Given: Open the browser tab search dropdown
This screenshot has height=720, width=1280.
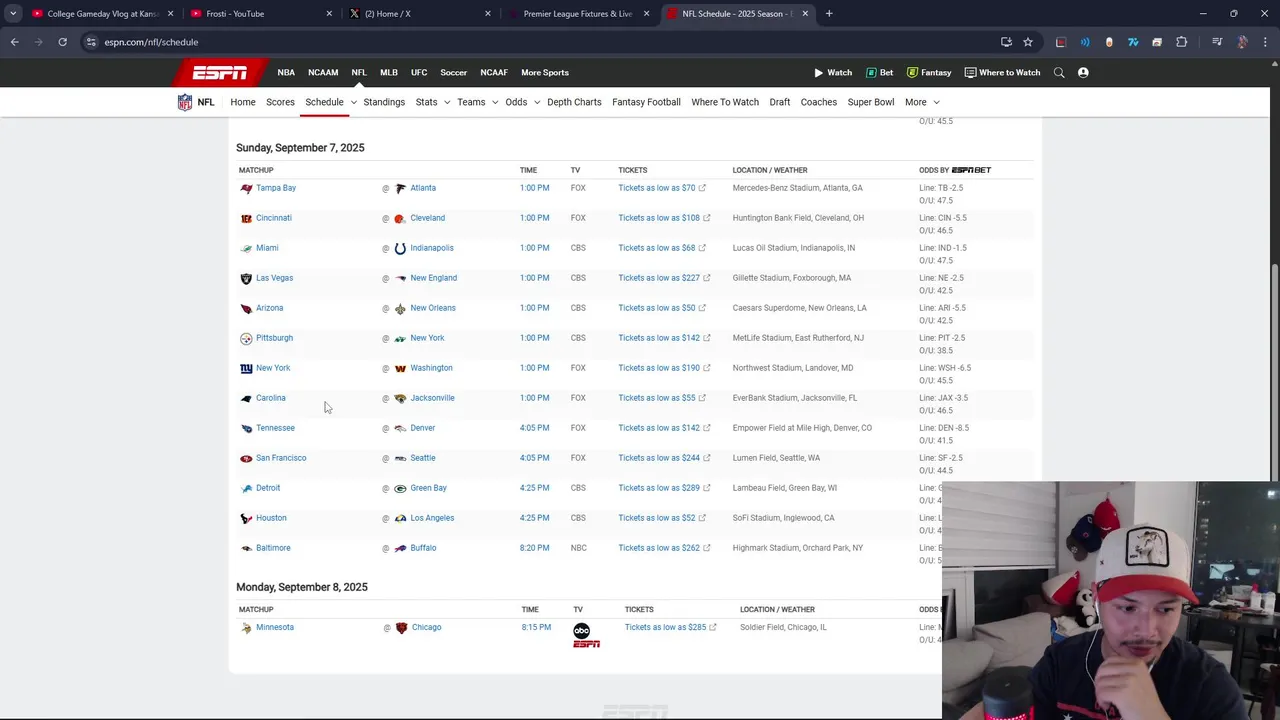Looking at the screenshot, I should 13,14.
